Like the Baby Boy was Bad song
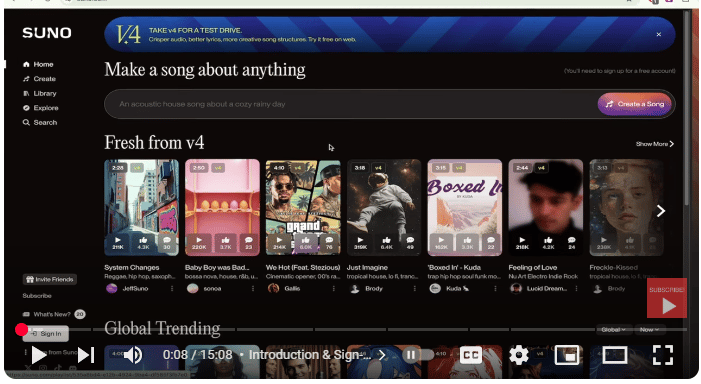This screenshot has width=701, height=384. (225, 243)
